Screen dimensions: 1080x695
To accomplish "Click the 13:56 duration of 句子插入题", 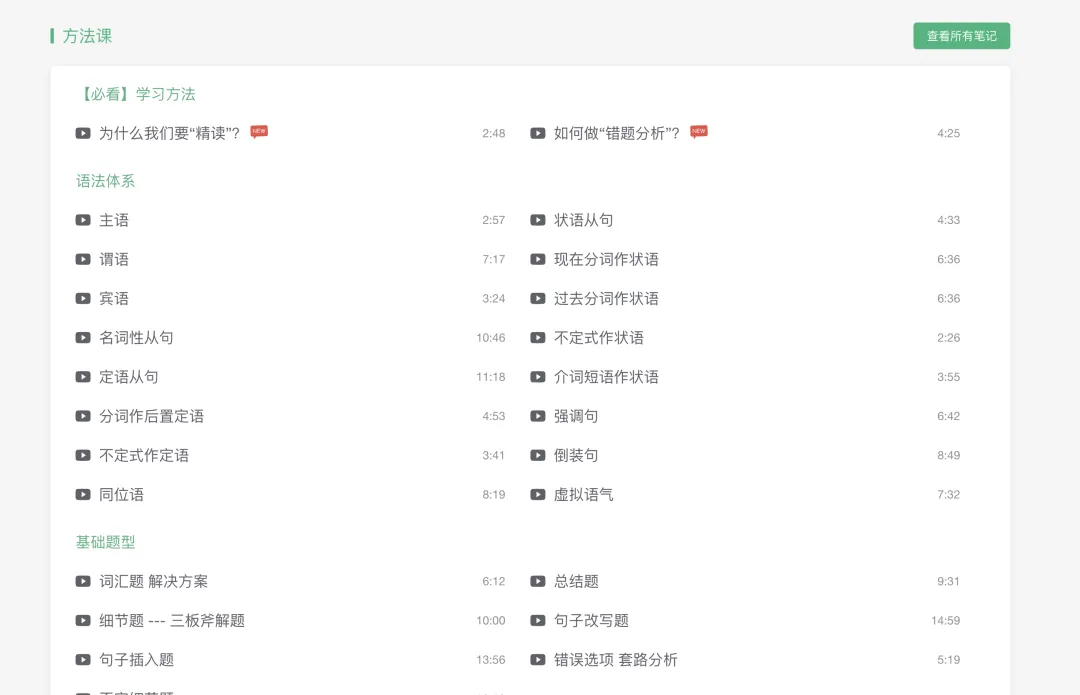I will pyautogui.click(x=490, y=660).
